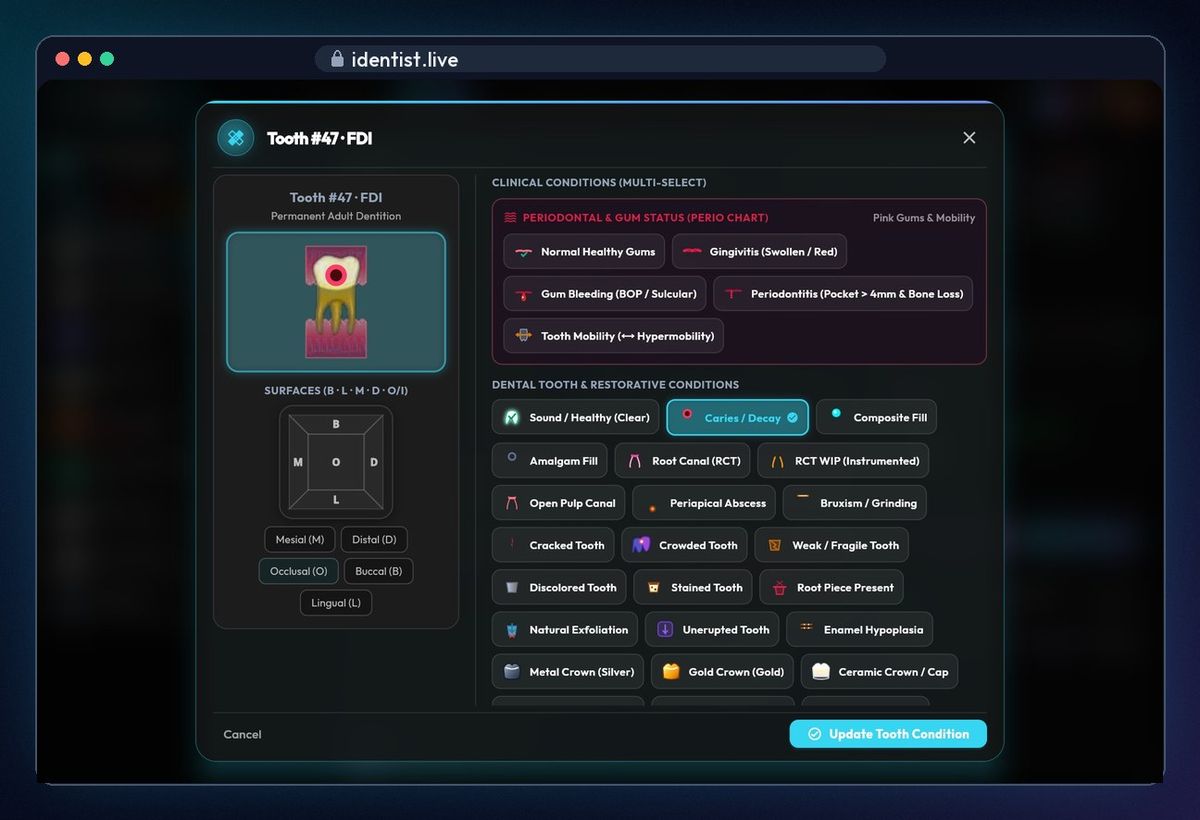Click the identist.live address bar

tap(600, 59)
